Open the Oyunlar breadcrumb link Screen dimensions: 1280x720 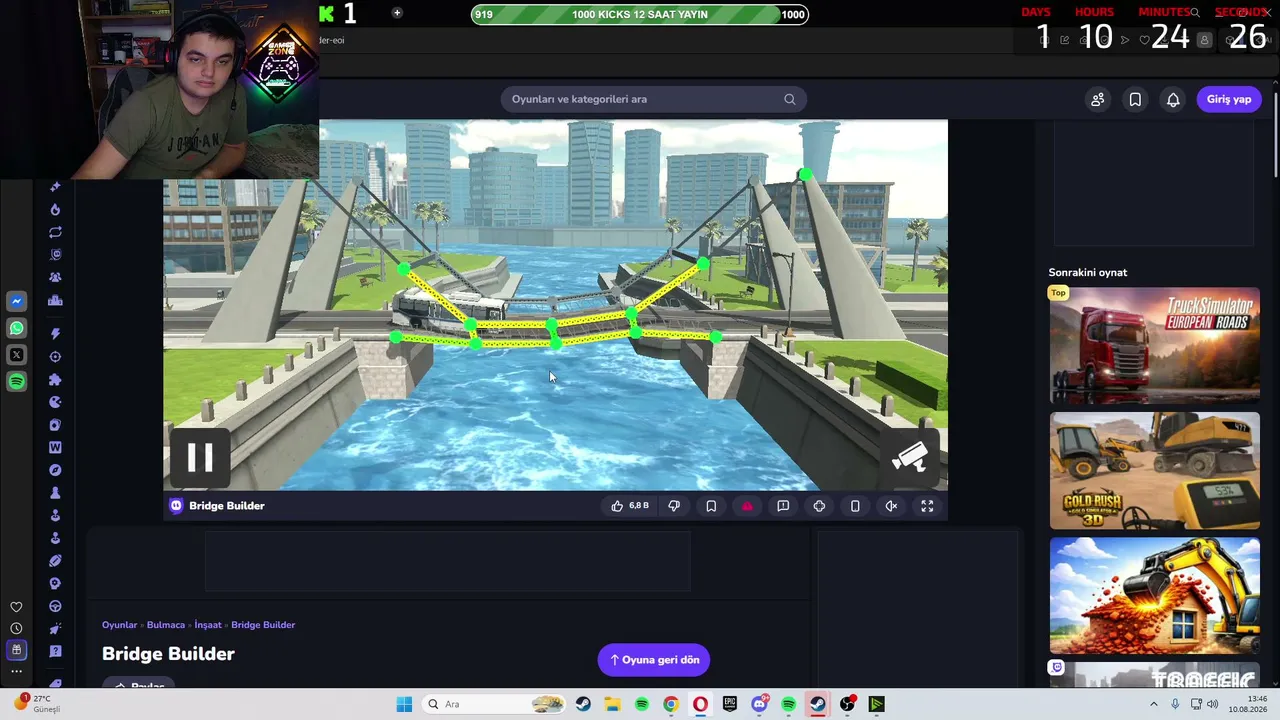point(119,625)
